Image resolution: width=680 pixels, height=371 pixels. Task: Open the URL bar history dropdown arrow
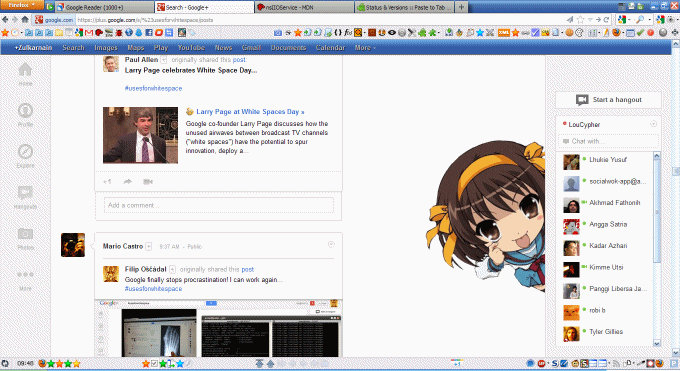[590, 20]
